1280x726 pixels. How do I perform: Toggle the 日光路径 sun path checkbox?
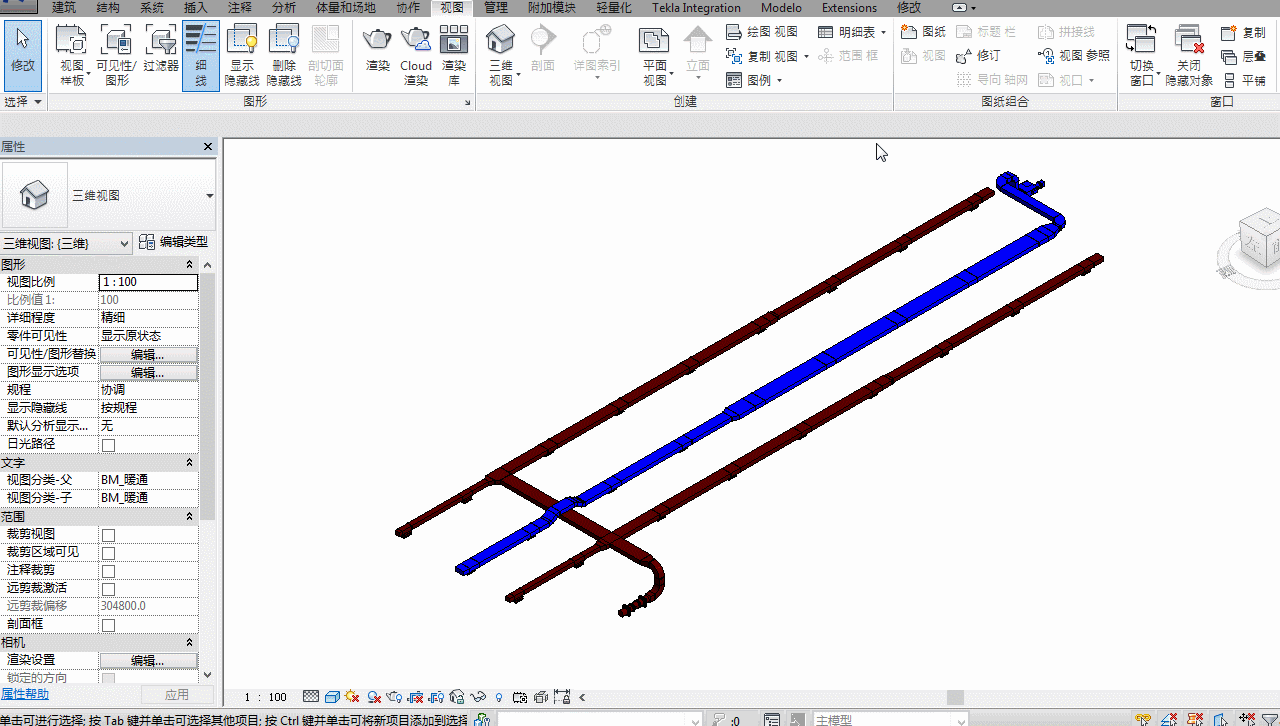click(x=108, y=445)
